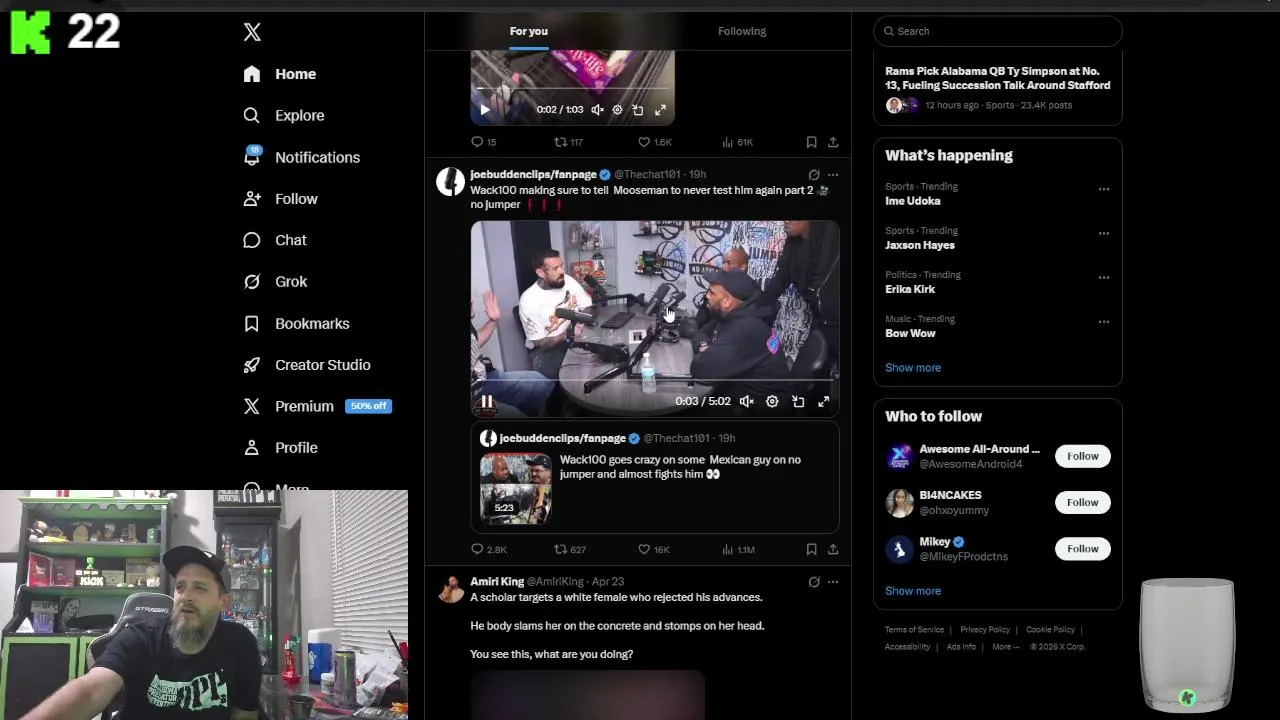This screenshot has height=720, width=1280.
Task: View analytics showing 61K views
Action: click(x=738, y=142)
